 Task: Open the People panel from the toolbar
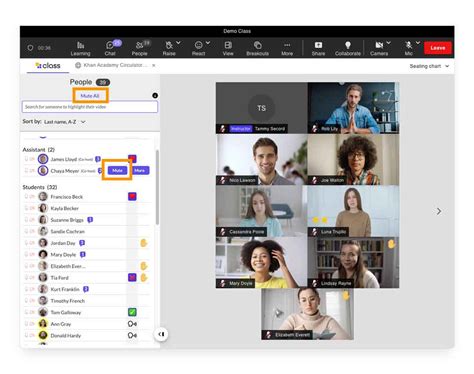coord(139,48)
